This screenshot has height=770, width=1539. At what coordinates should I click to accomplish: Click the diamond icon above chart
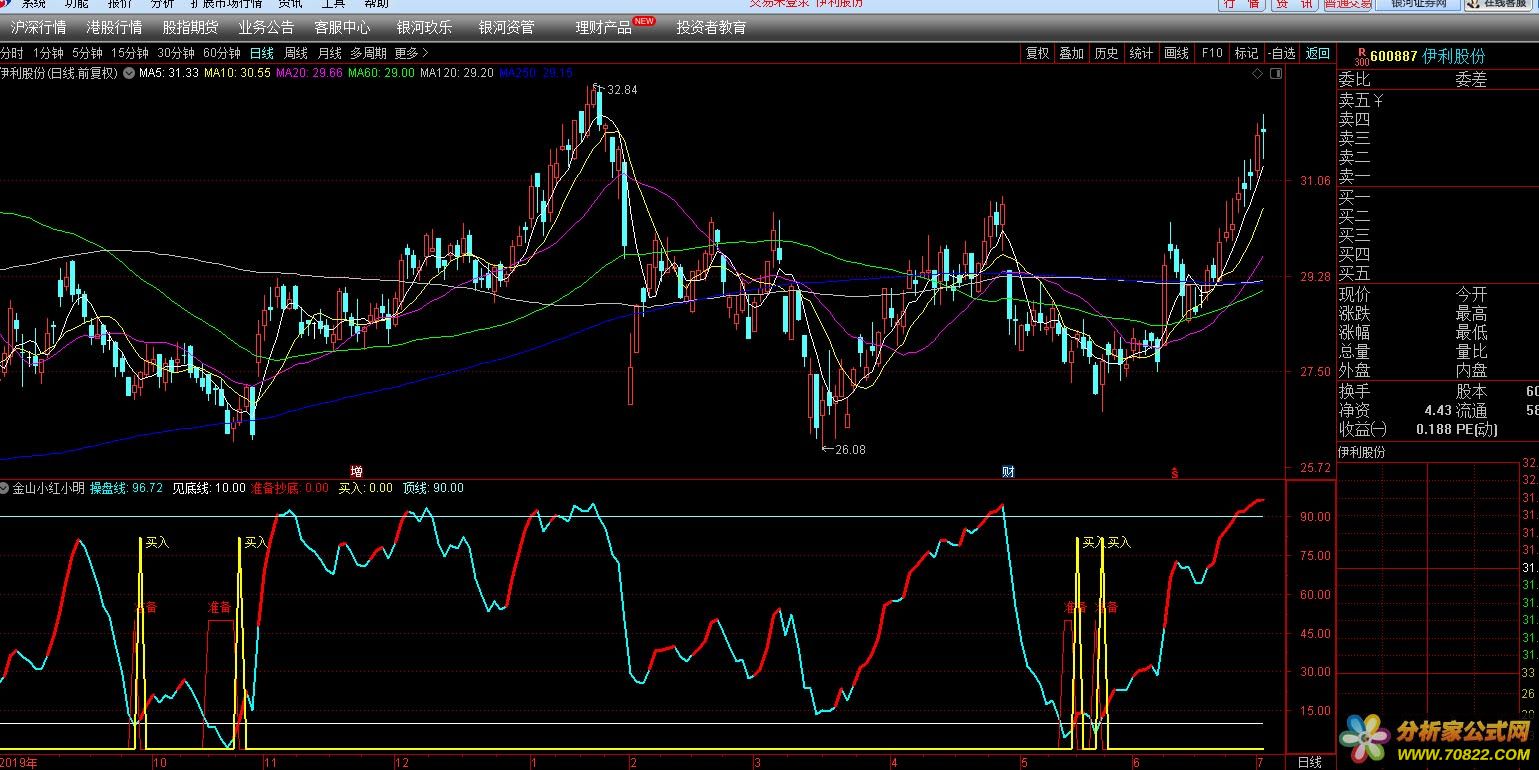pyautogui.click(x=1257, y=74)
